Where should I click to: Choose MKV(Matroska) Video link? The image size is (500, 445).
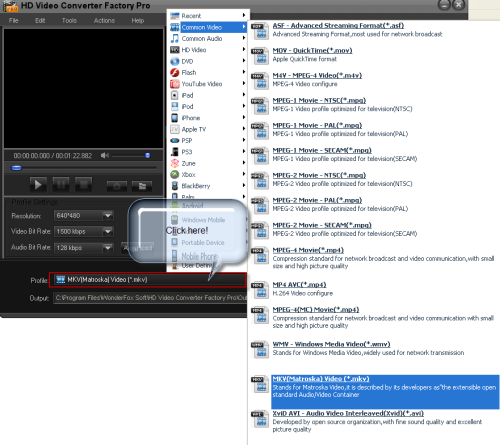(x=321, y=379)
